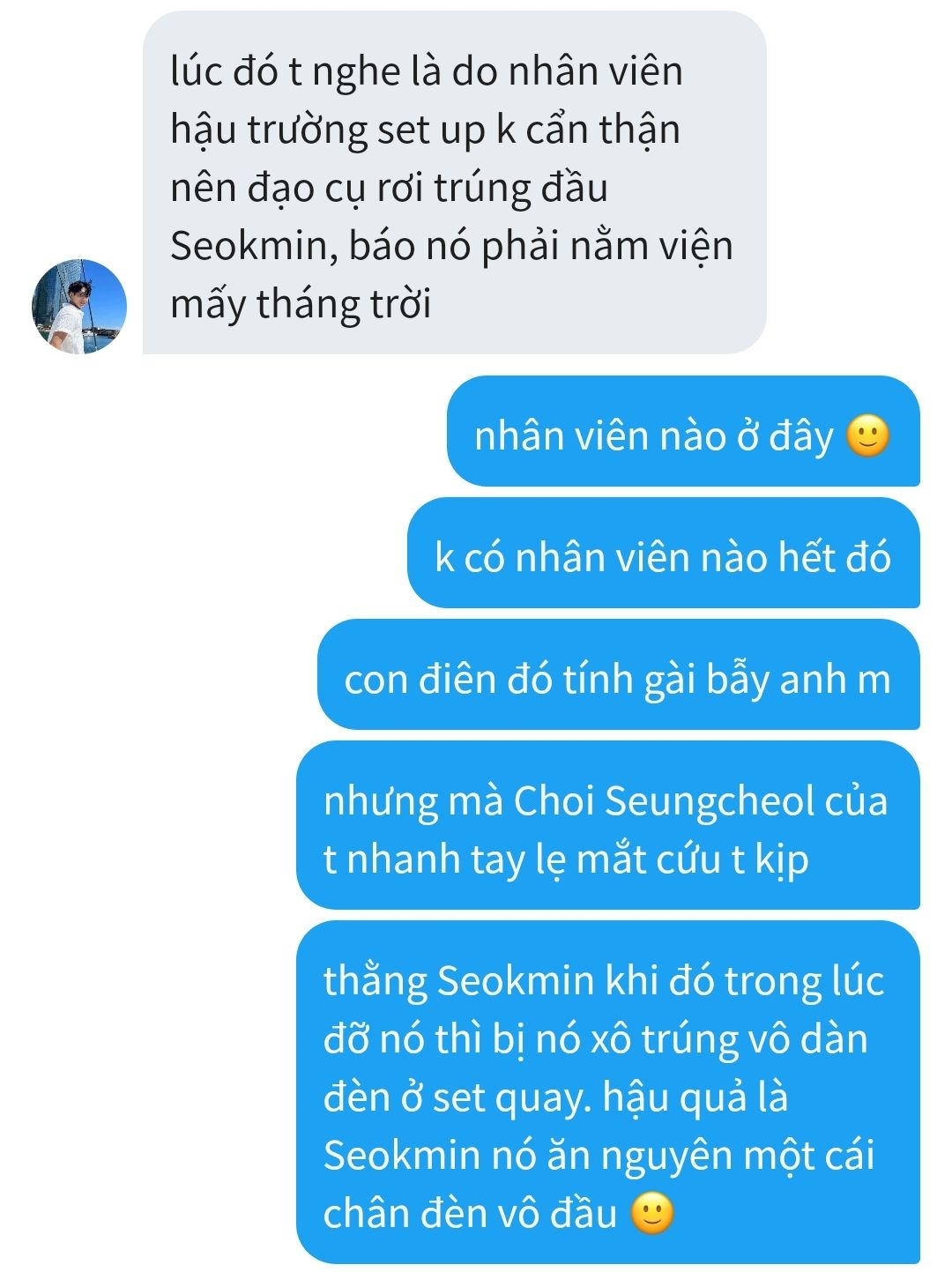952x1272 pixels.
Task: Click "mấy tháng trời" on the gray message's last line
Action: 301,305
